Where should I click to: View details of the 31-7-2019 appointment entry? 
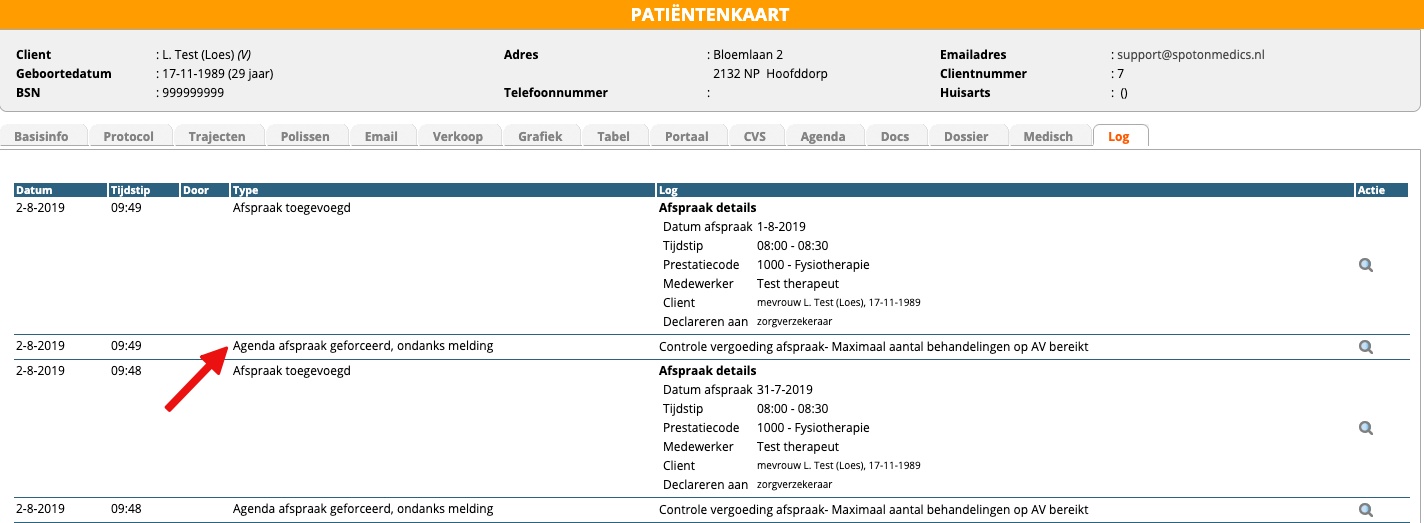click(1365, 428)
